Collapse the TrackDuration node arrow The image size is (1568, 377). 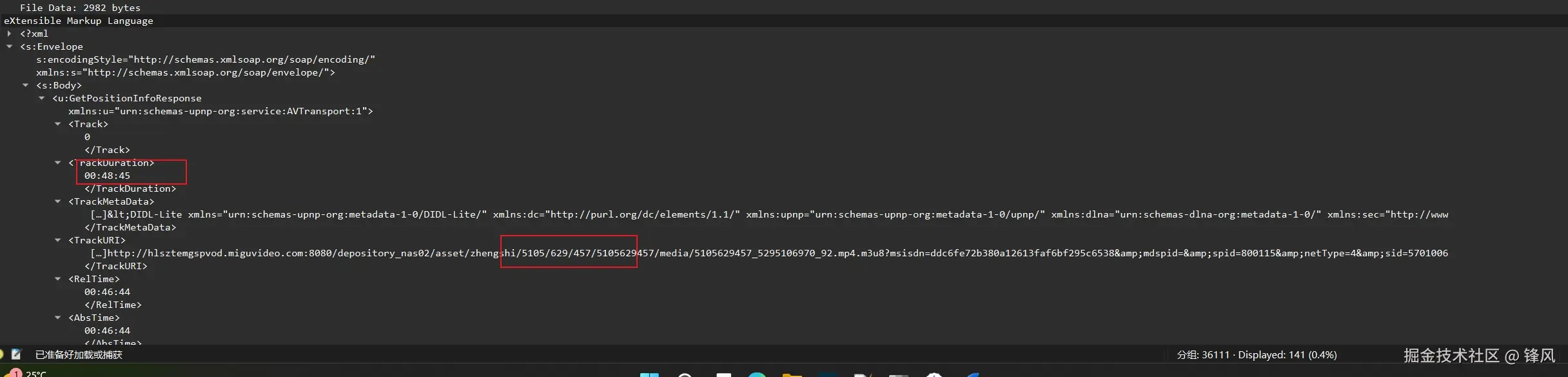(57, 163)
